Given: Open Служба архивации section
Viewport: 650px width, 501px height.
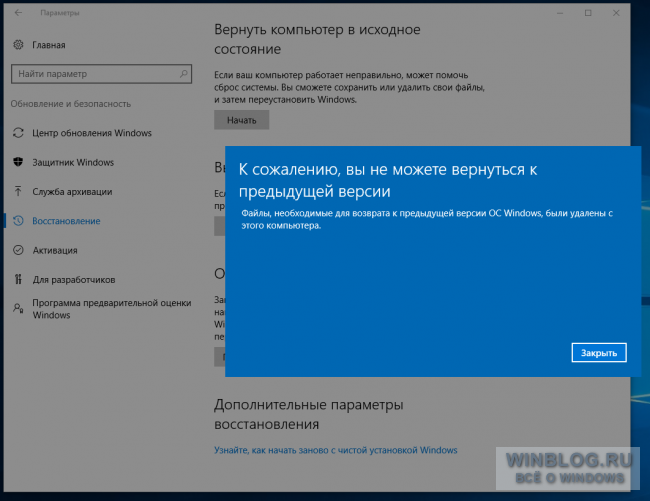Looking at the screenshot, I should pos(72,192).
